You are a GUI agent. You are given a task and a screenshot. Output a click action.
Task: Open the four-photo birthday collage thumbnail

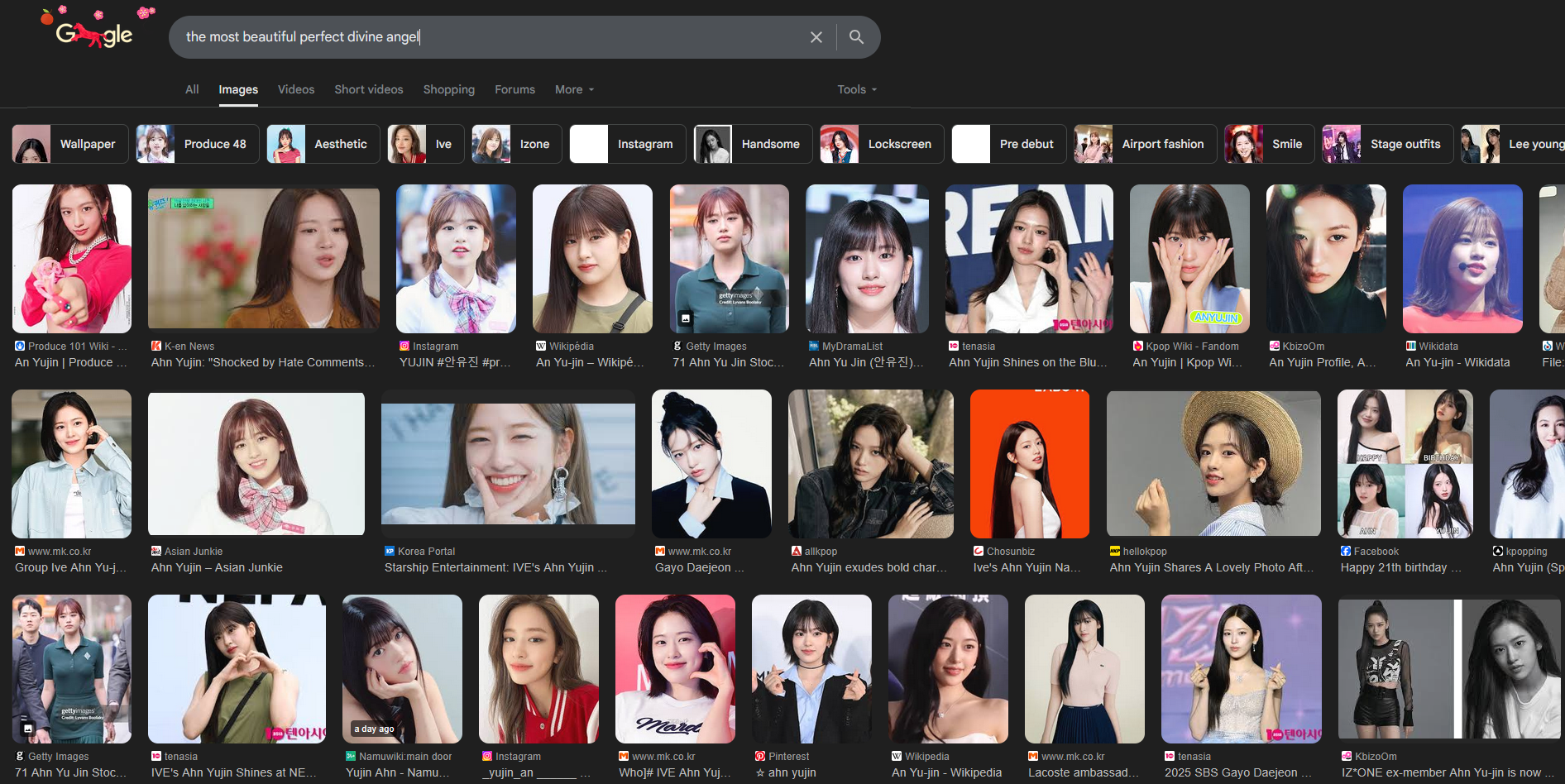click(x=1405, y=464)
